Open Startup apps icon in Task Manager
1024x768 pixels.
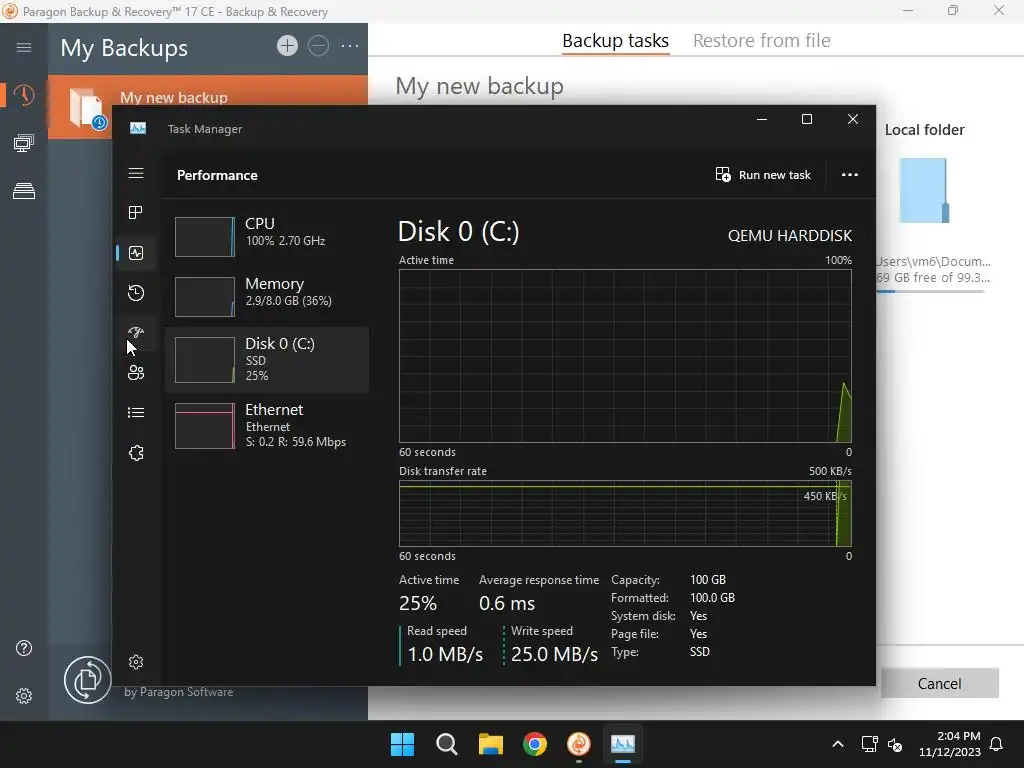pyautogui.click(x=136, y=332)
